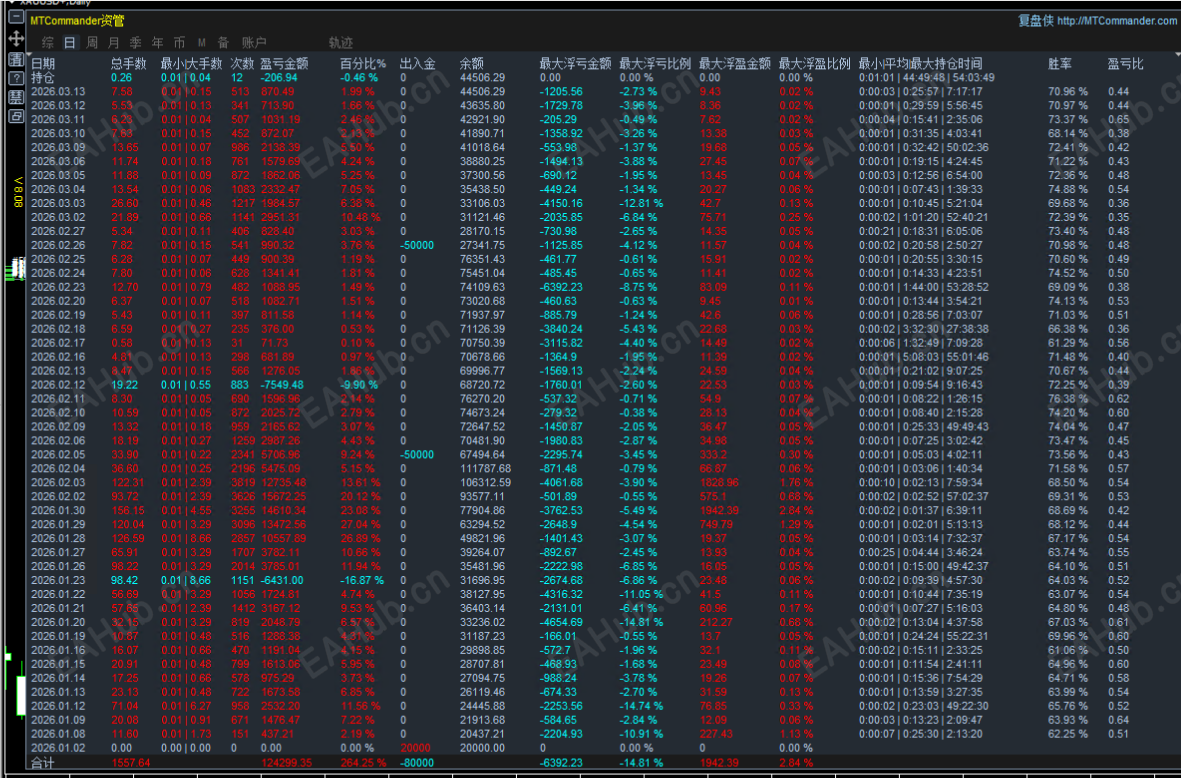Click the 日期 column header

point(43,63)
